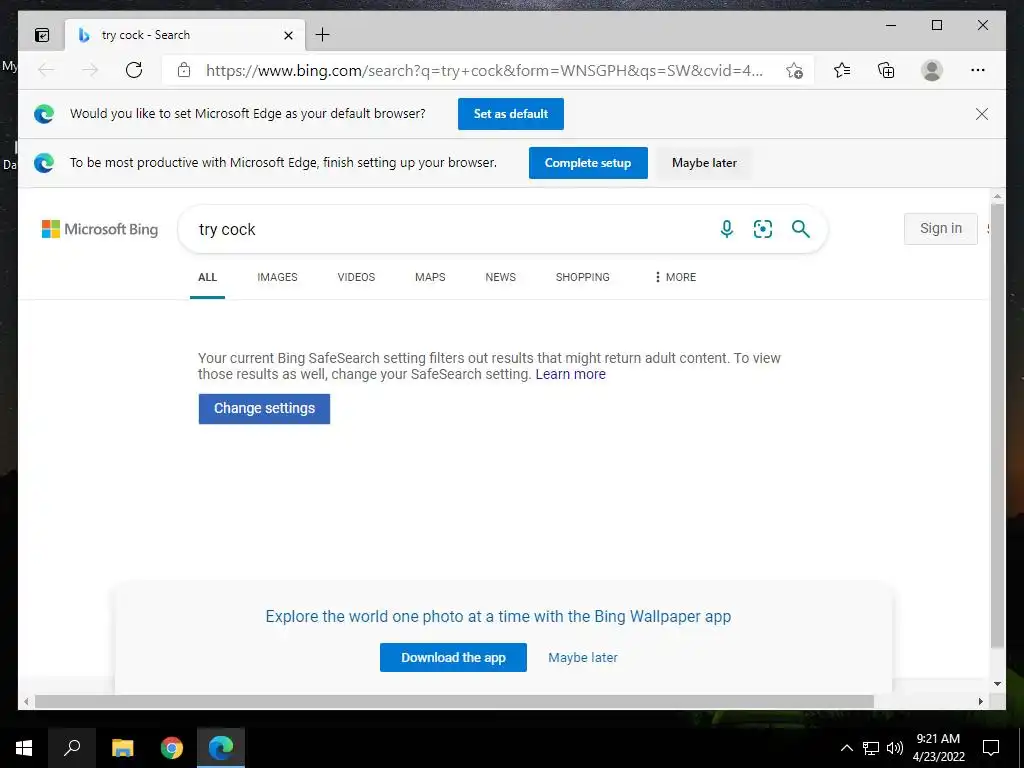Viewport: 1024px width, 768px height.
Task: Add this page to favorites
Action: (794, 70)
